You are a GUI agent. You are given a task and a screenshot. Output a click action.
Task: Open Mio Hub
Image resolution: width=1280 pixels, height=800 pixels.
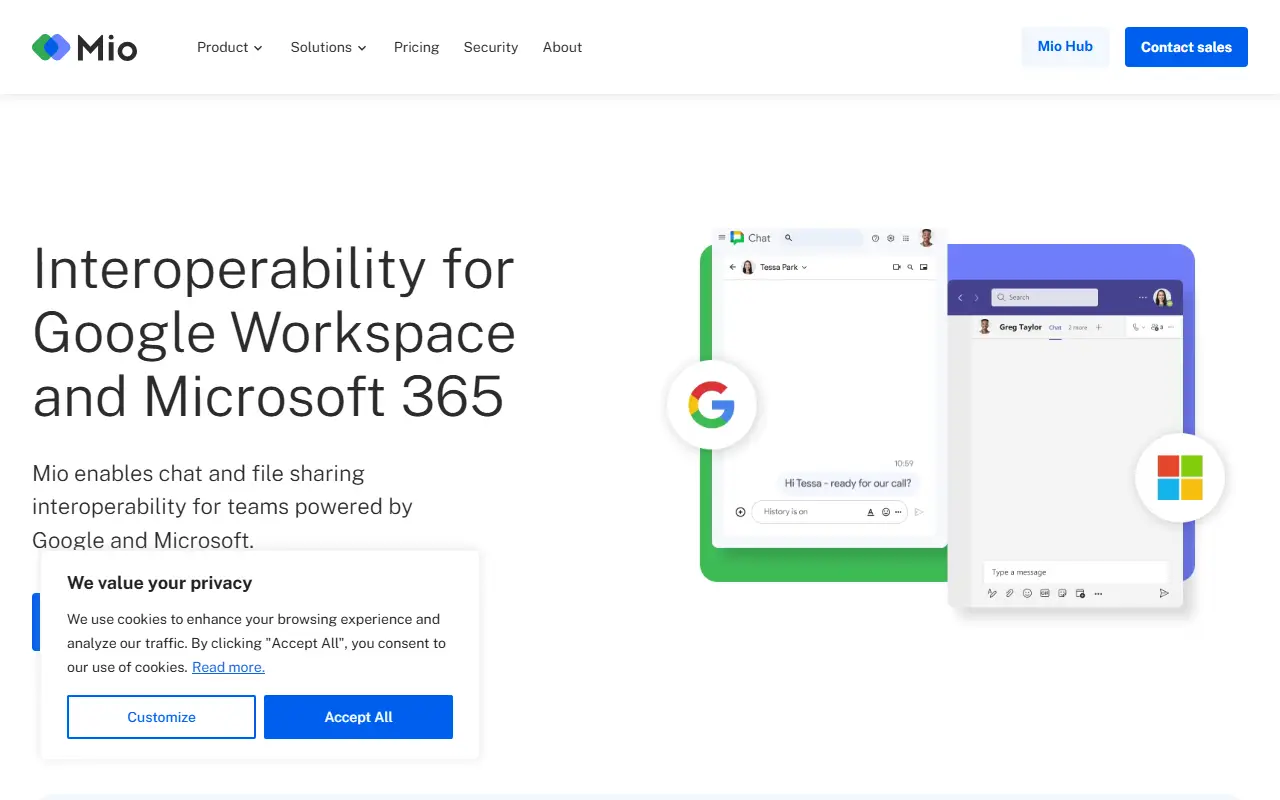[x=1065, y=47]
